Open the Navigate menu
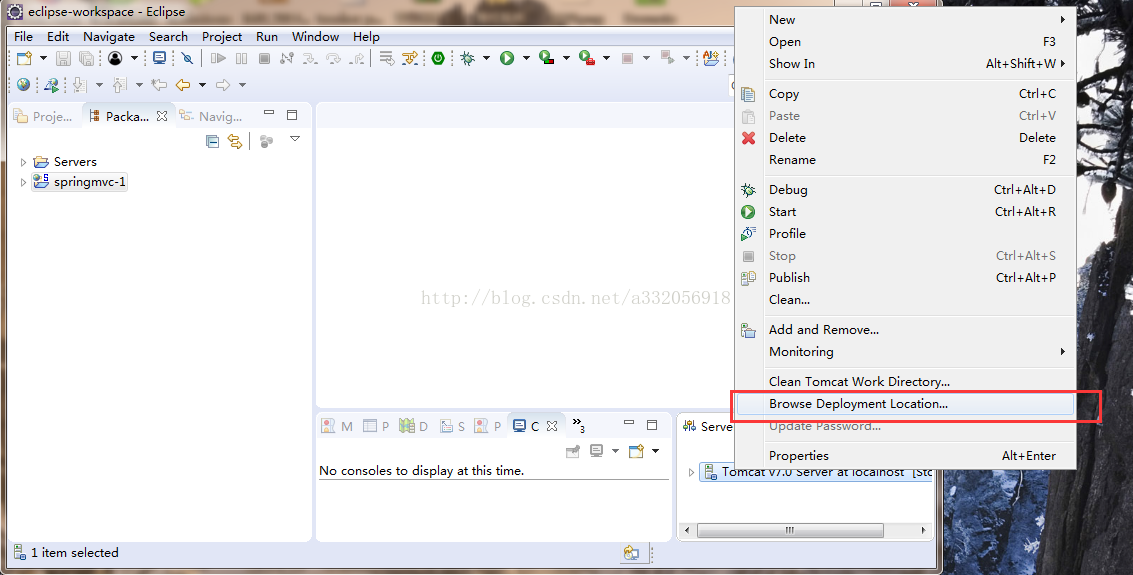The width and height of the screenshot is (1133, 575). pyautogui.click(x=108, y=37)
